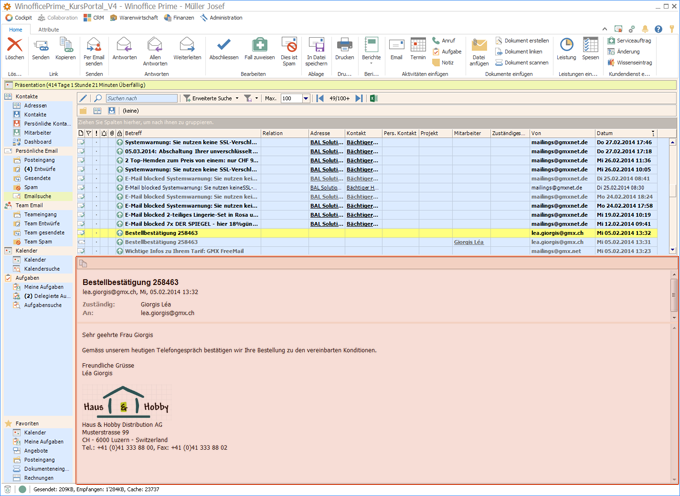
Task: Click the Allen Antworten icon
Action: 155,45
